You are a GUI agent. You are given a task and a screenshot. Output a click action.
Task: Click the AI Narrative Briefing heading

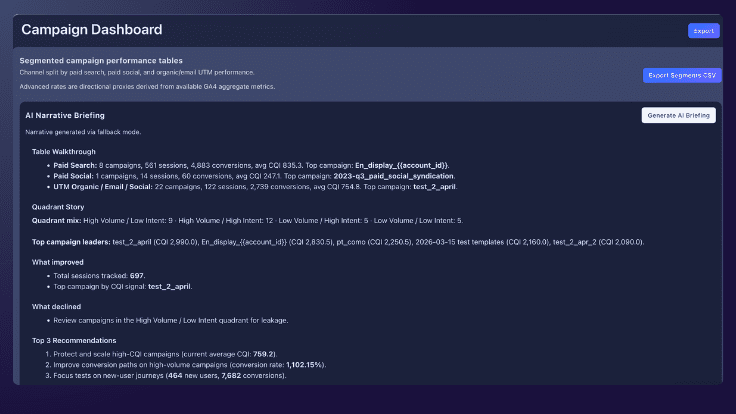point(65,115)
